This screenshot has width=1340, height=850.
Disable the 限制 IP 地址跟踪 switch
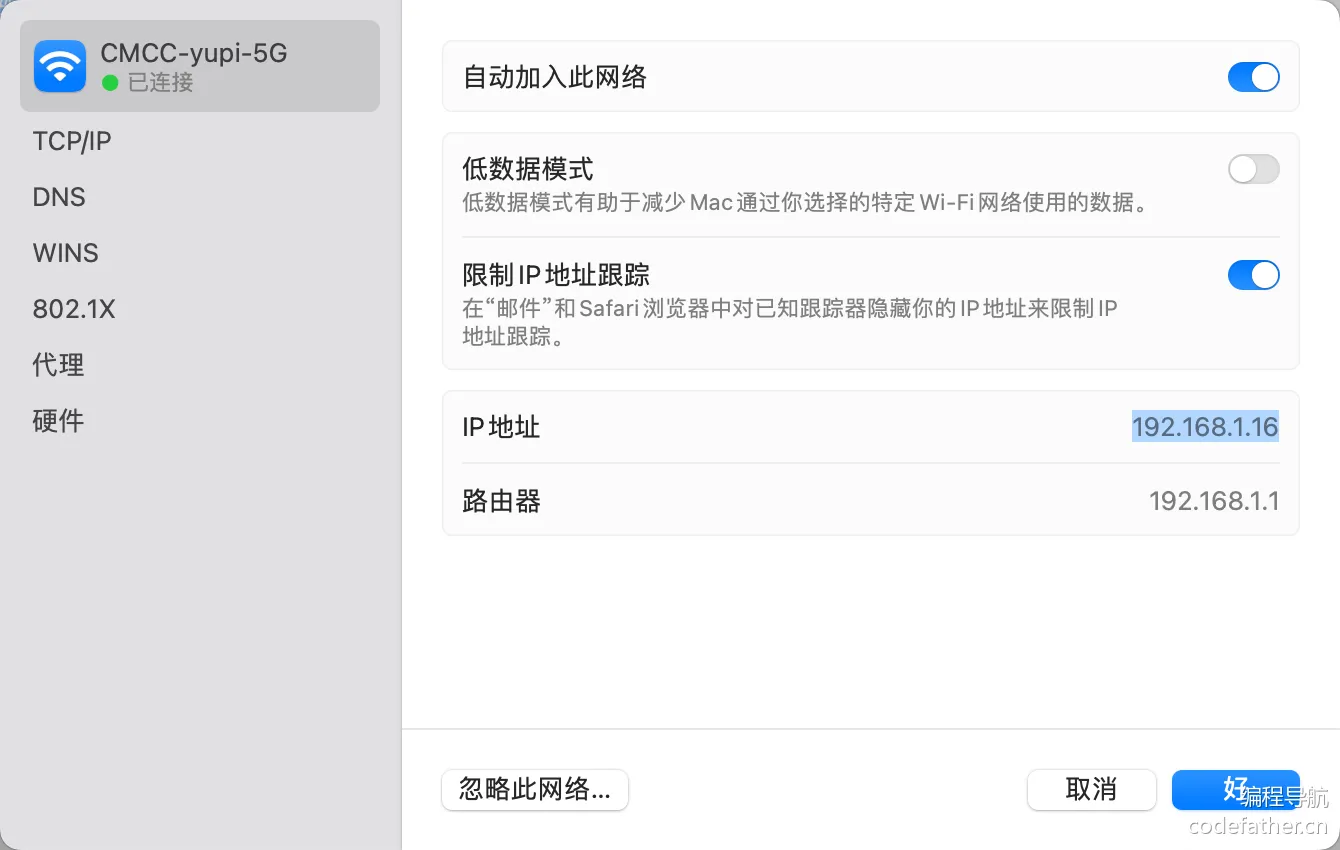click(x=1254, y=275)
